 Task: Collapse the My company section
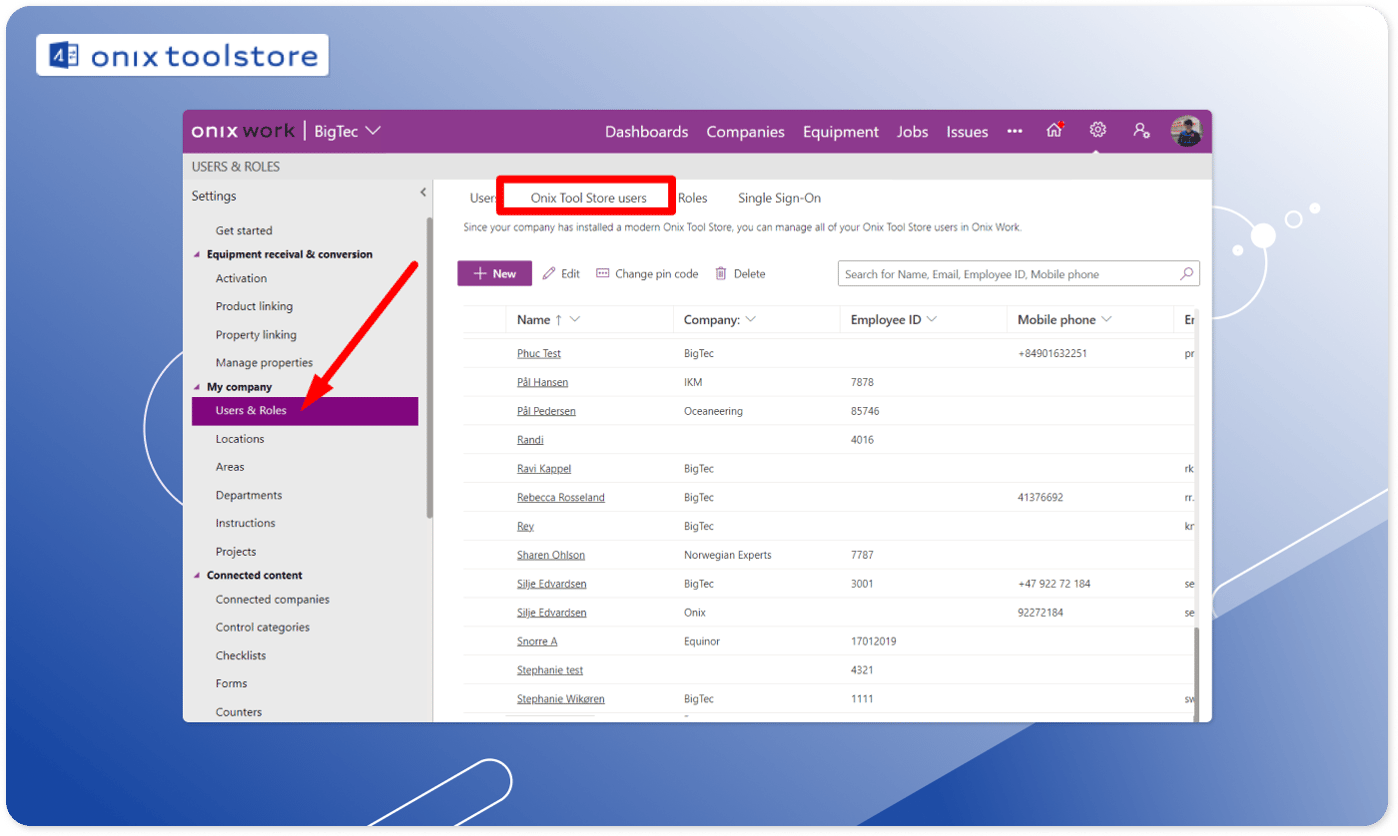[196, 387]
